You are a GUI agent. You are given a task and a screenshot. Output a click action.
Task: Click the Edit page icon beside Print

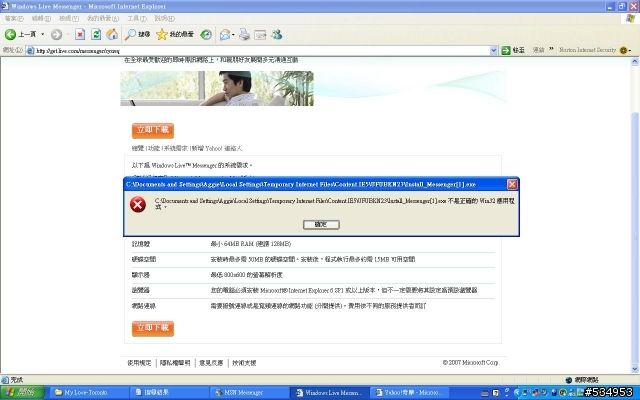point(260,35)
